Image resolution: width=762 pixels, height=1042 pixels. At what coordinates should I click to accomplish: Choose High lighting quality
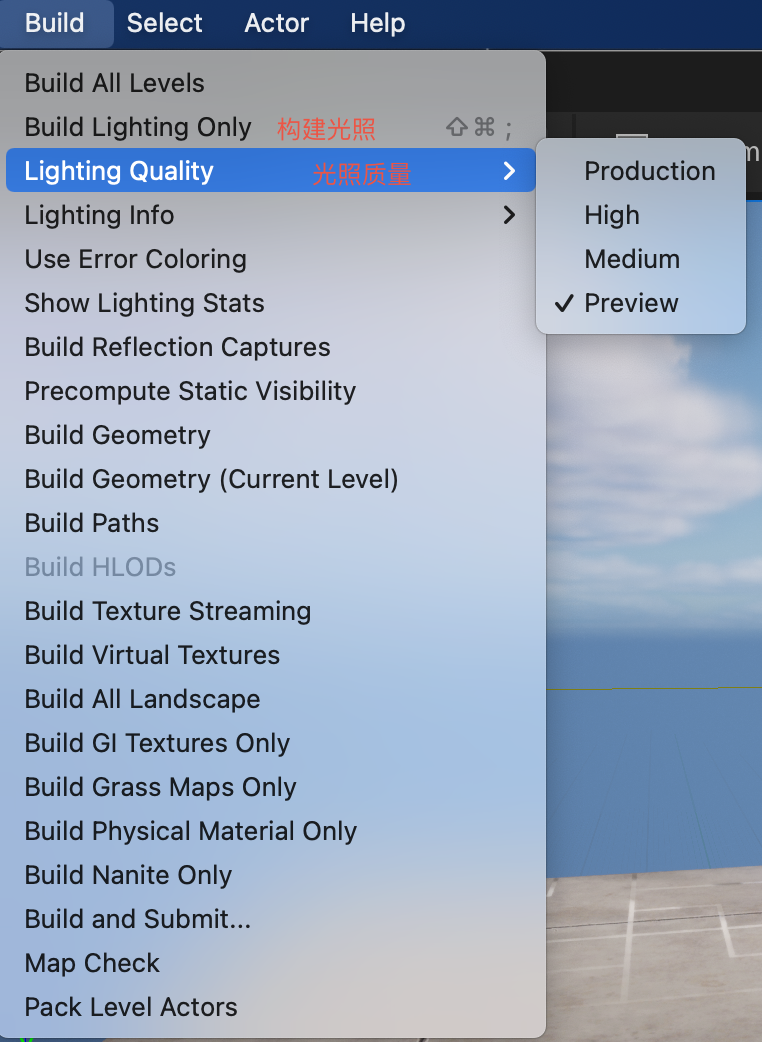[640, 215]
